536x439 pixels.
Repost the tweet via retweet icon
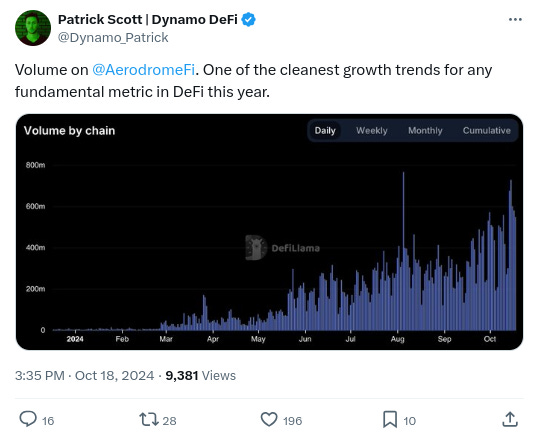tap(149, 420)
